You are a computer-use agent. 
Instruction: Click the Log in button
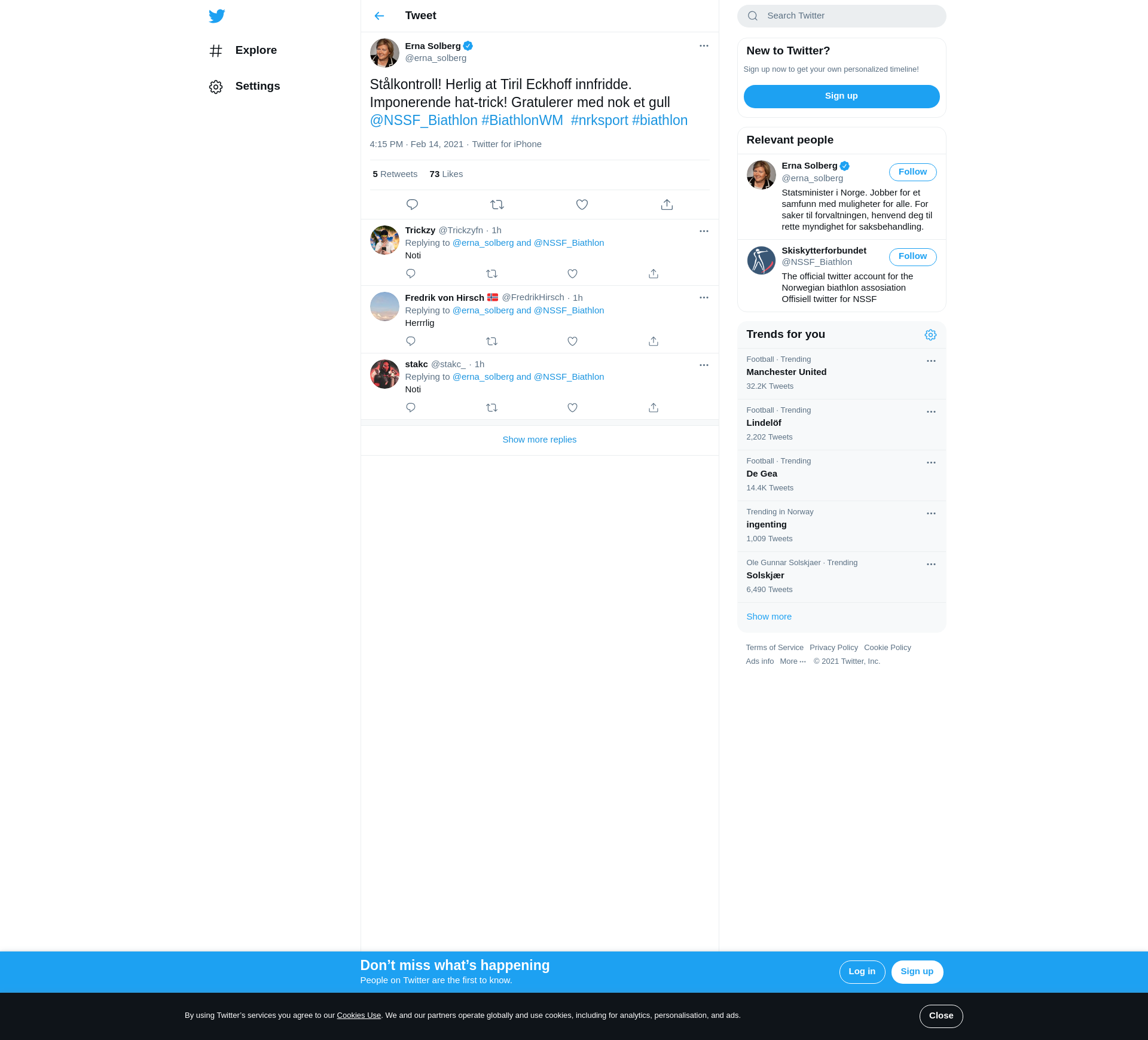[x=862, y=972]
